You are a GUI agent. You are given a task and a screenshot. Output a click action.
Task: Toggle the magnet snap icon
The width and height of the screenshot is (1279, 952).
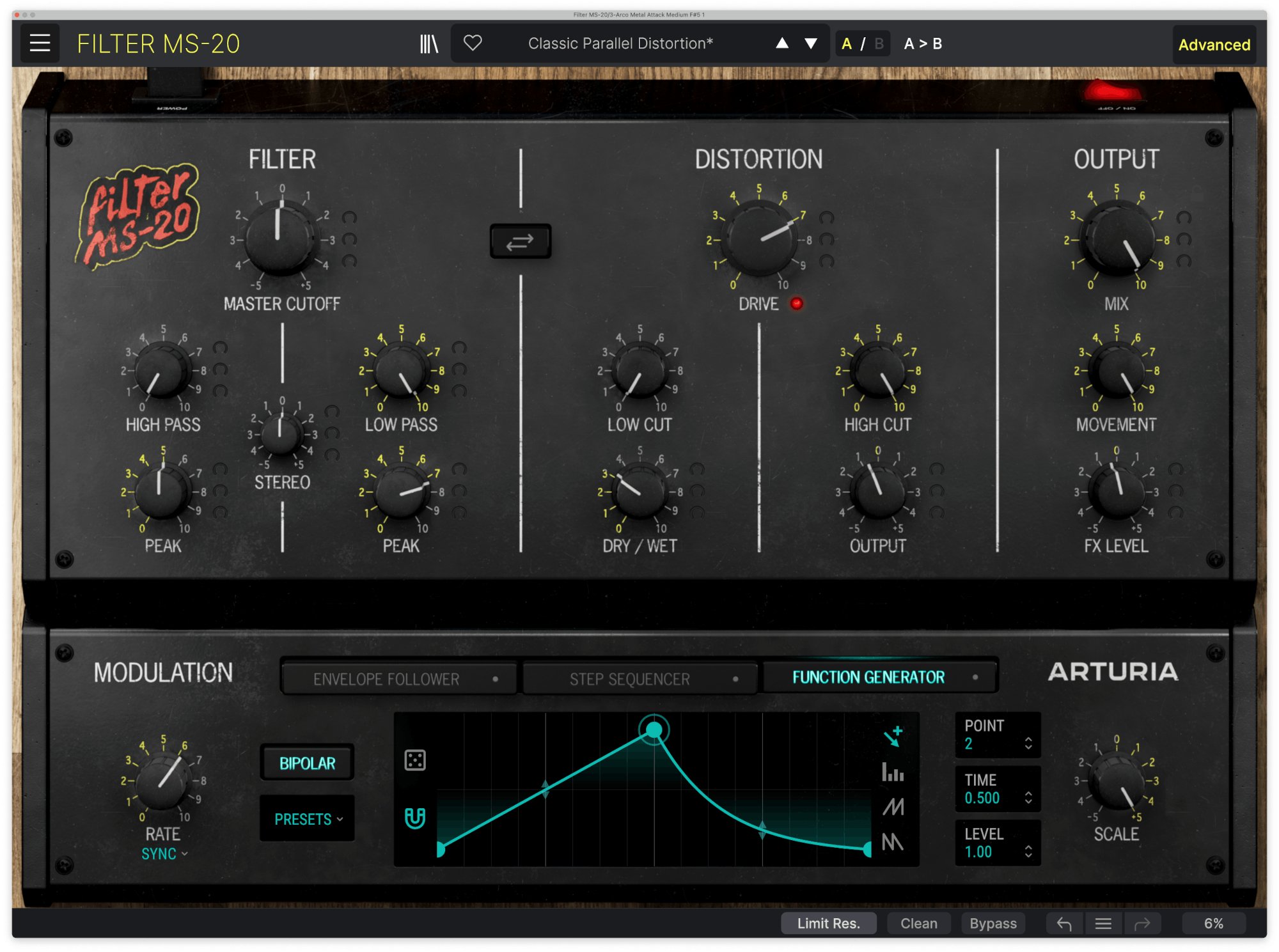(x=414, y=816)
